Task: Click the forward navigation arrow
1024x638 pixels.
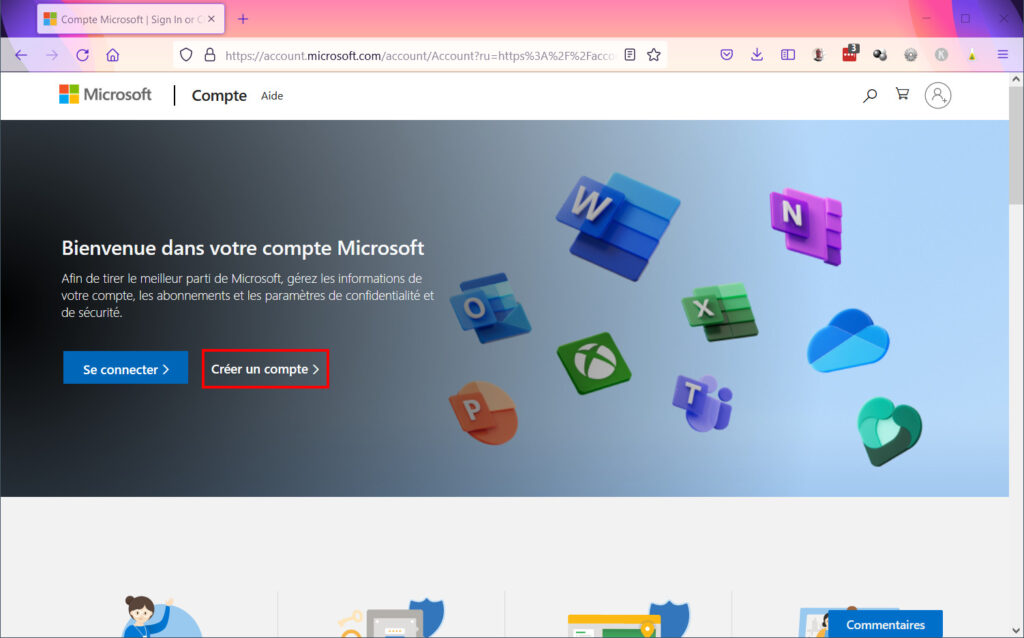Action: (52, 56)
